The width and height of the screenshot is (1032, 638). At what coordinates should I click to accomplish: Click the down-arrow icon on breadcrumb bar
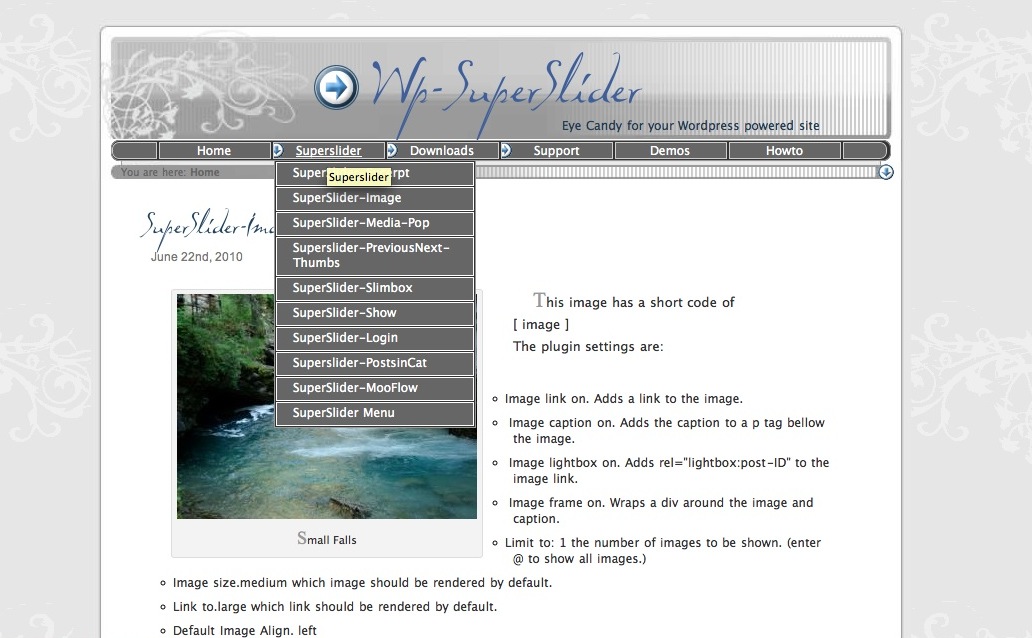886,172
